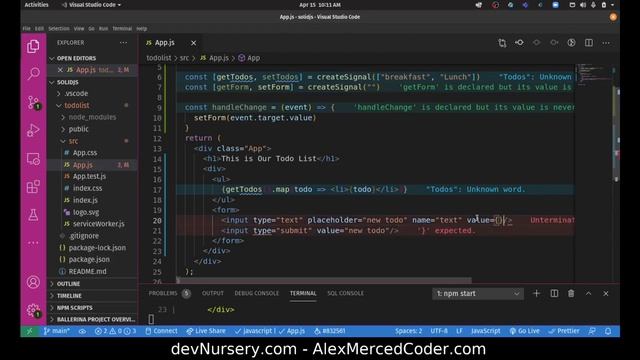This screenshot has width=640, height=360.
Task: Click the eye watch icon in status bar
Action: [x=82, y=331]
